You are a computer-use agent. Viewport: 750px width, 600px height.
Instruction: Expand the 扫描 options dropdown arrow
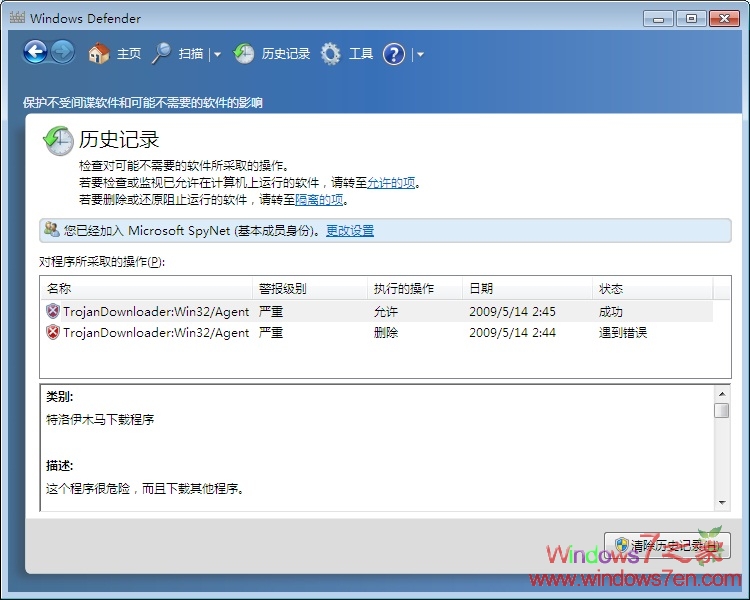[x=217, y=54]
